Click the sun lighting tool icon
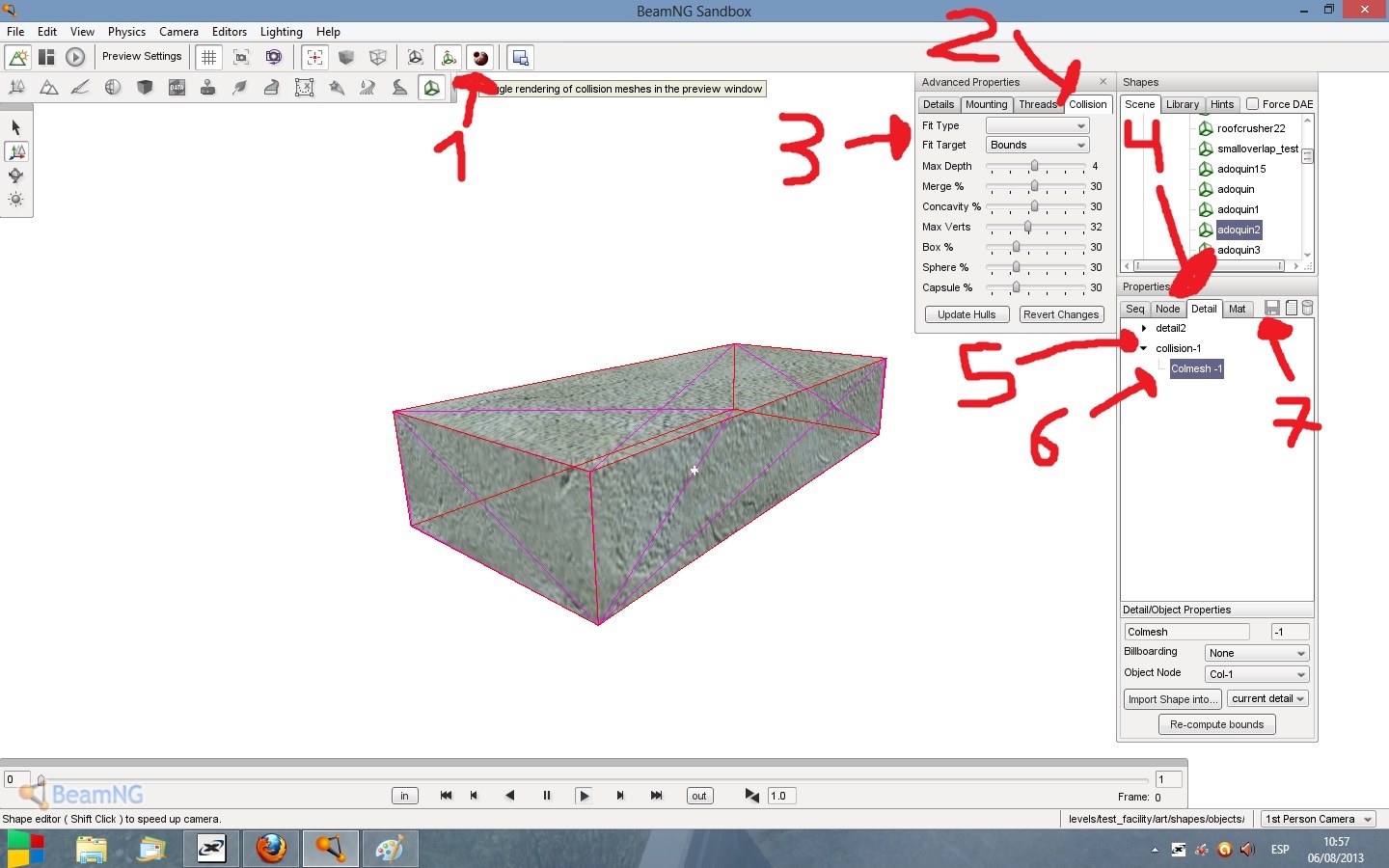Image resolution: width=1389 pixels, height=868 pixels. tap(16, 200)
